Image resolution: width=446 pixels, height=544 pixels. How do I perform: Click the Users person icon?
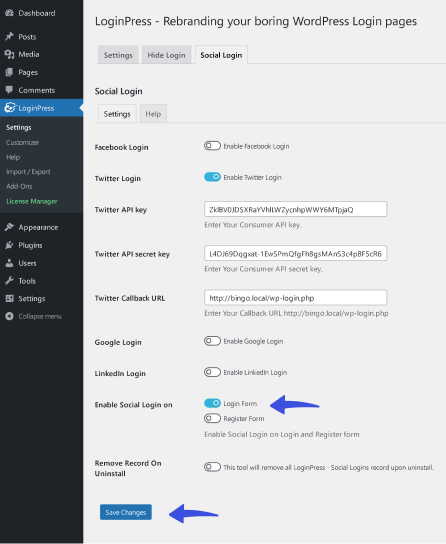[x=9, y=263]
